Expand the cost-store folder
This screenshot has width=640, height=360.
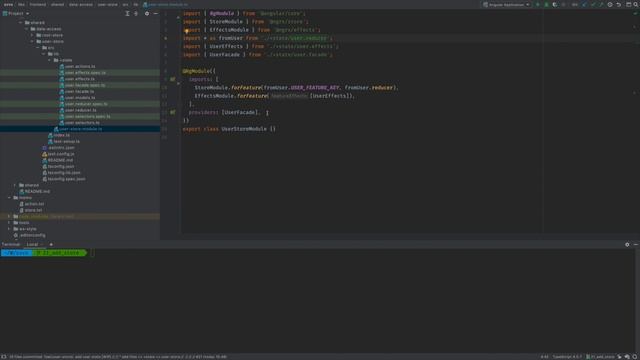pos(32,35)
